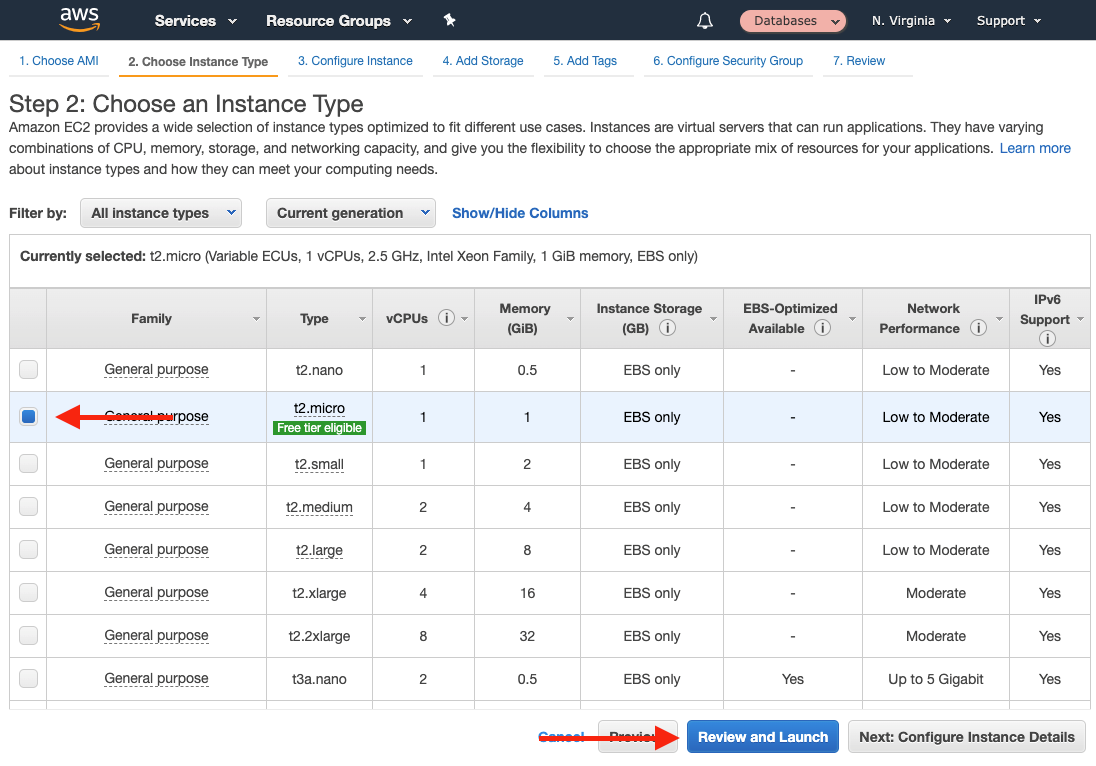Click the IPv6 Support info icon
1096x766 pixels.
tap(1048, 338)
